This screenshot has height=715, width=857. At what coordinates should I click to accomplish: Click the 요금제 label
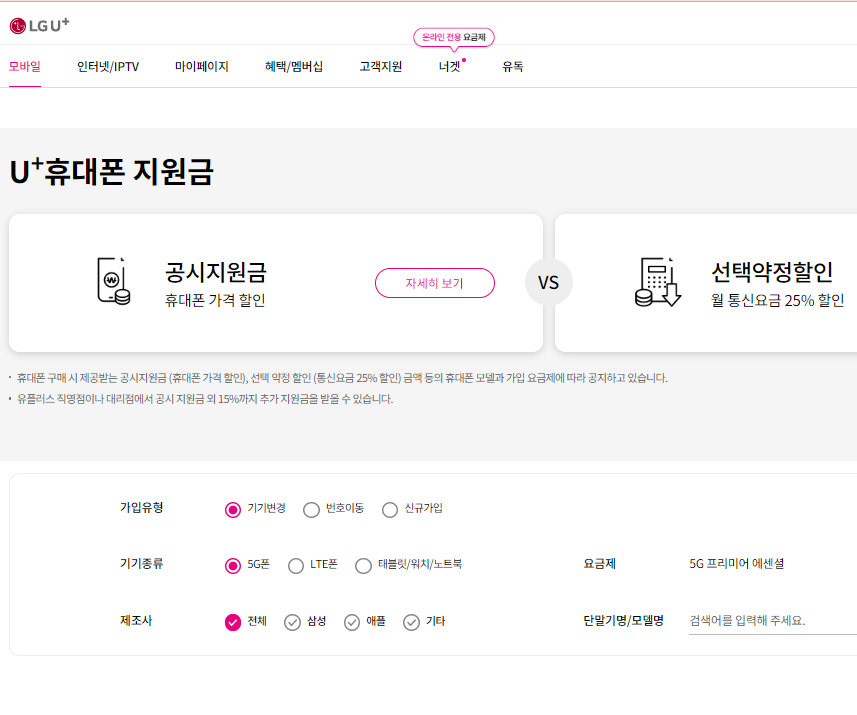click(600, 564)
